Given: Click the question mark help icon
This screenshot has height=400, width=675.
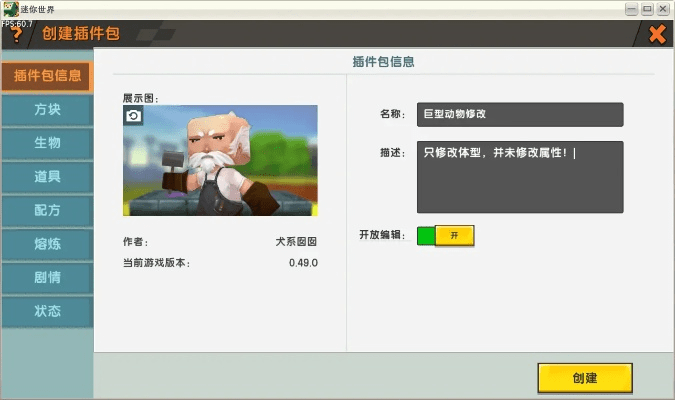Looking at the screenshot, I should click(14, 36).
